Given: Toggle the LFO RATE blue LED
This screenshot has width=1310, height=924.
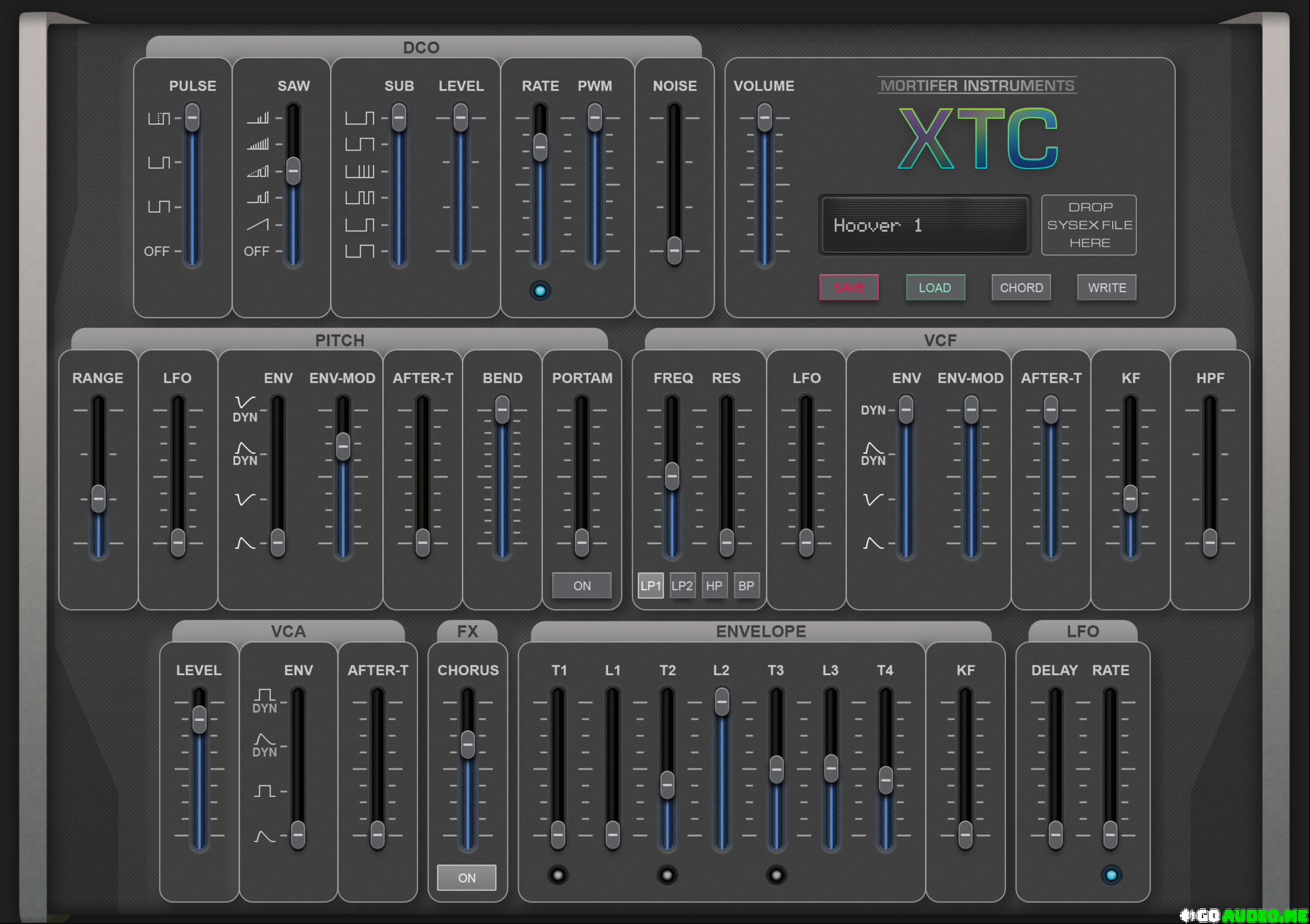Looking at the screenshot, I should click(x=1111, y=875).
